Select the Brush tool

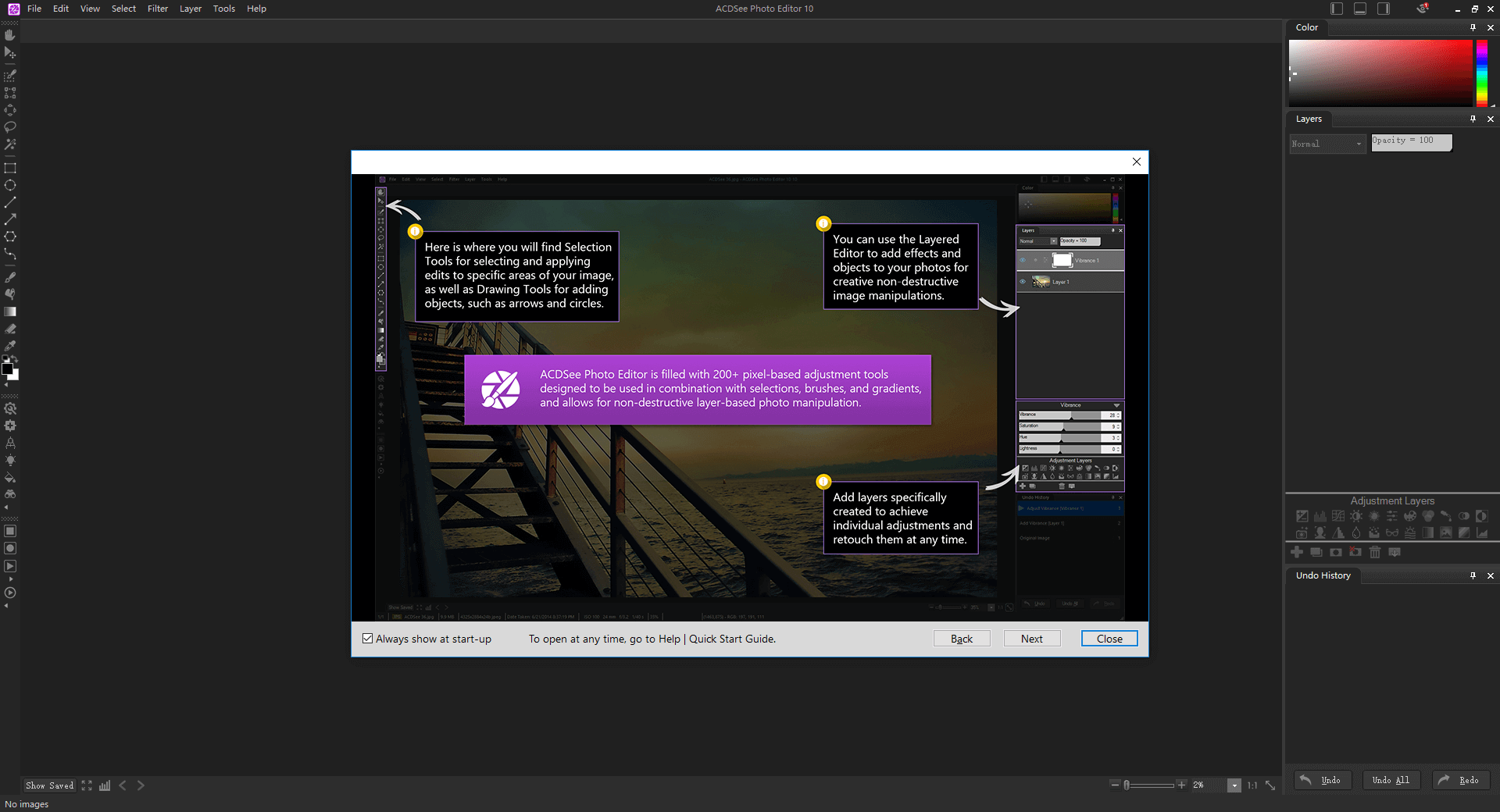(x=10, y=277)
